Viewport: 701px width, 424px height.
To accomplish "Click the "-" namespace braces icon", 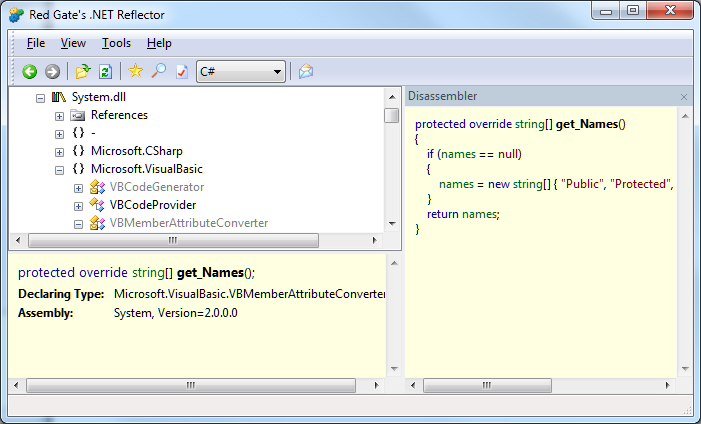I will 78,133.
